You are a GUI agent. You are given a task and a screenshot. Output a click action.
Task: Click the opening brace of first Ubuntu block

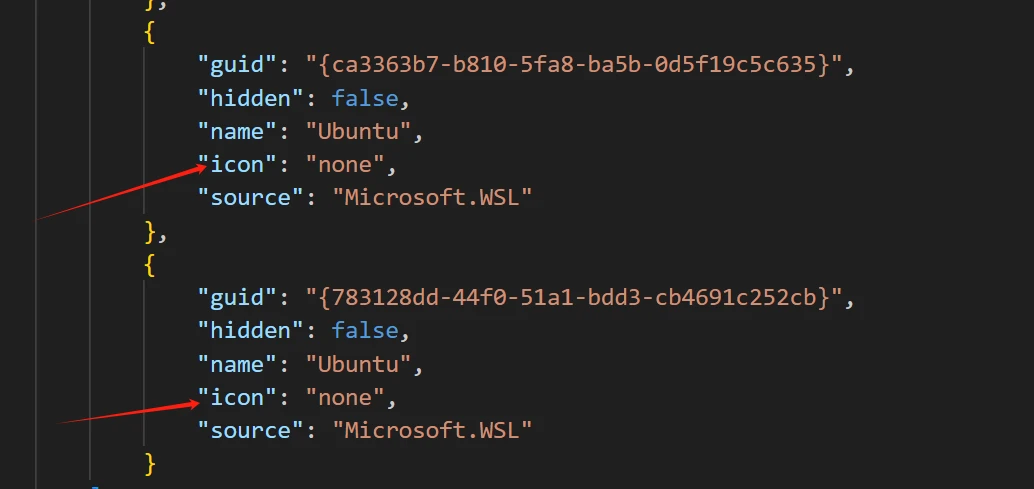click(x=150, y=32)
